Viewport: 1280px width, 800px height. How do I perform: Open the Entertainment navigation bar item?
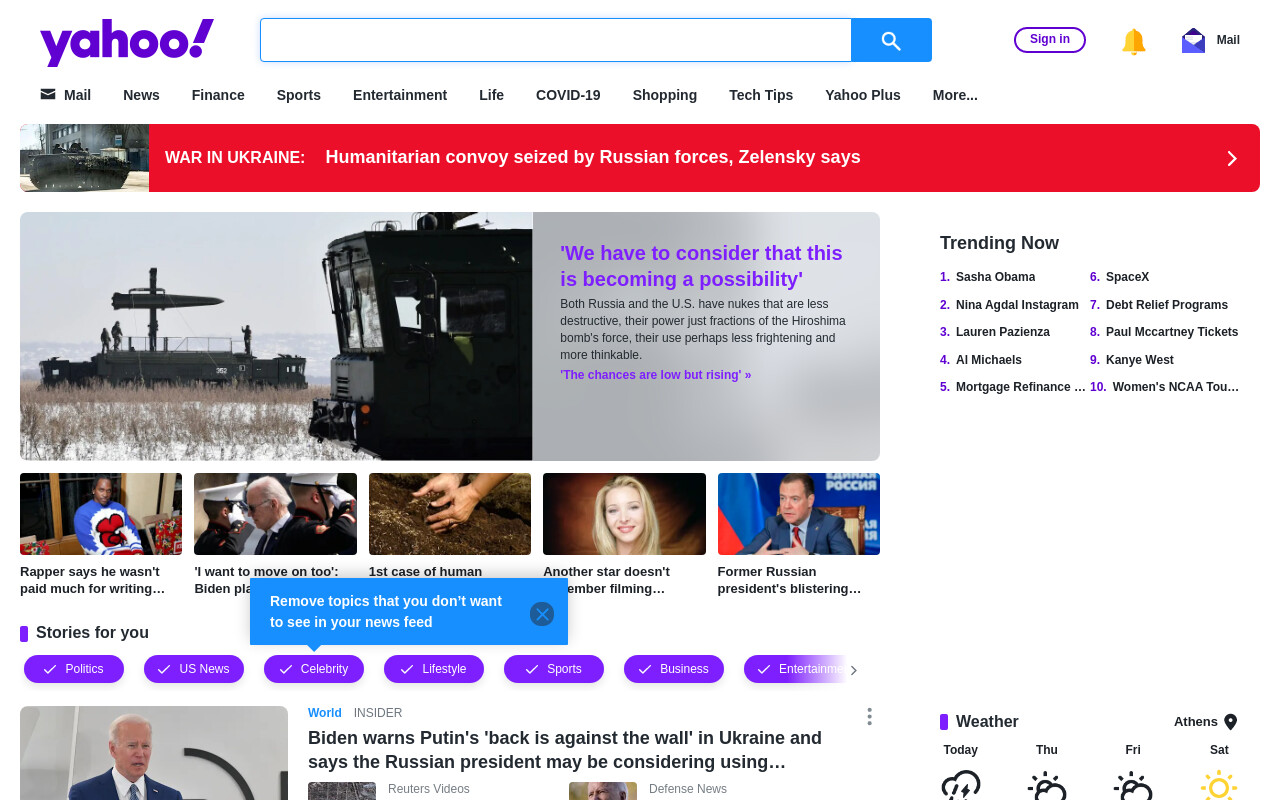tap(400, 95)
